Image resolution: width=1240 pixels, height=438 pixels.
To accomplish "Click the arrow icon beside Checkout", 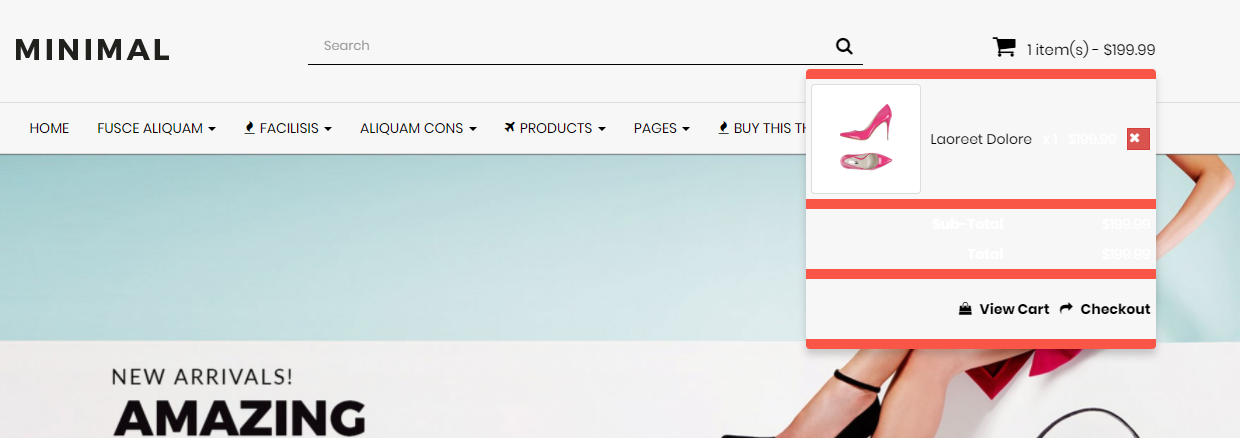I will point(1066,309).
